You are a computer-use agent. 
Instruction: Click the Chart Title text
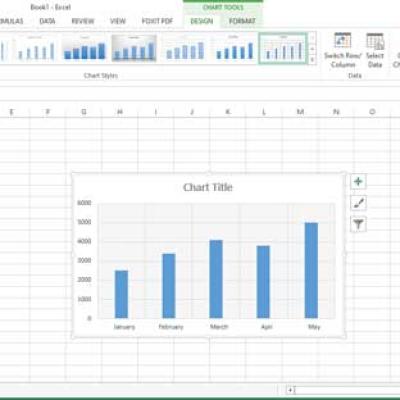tap(208, 187)
